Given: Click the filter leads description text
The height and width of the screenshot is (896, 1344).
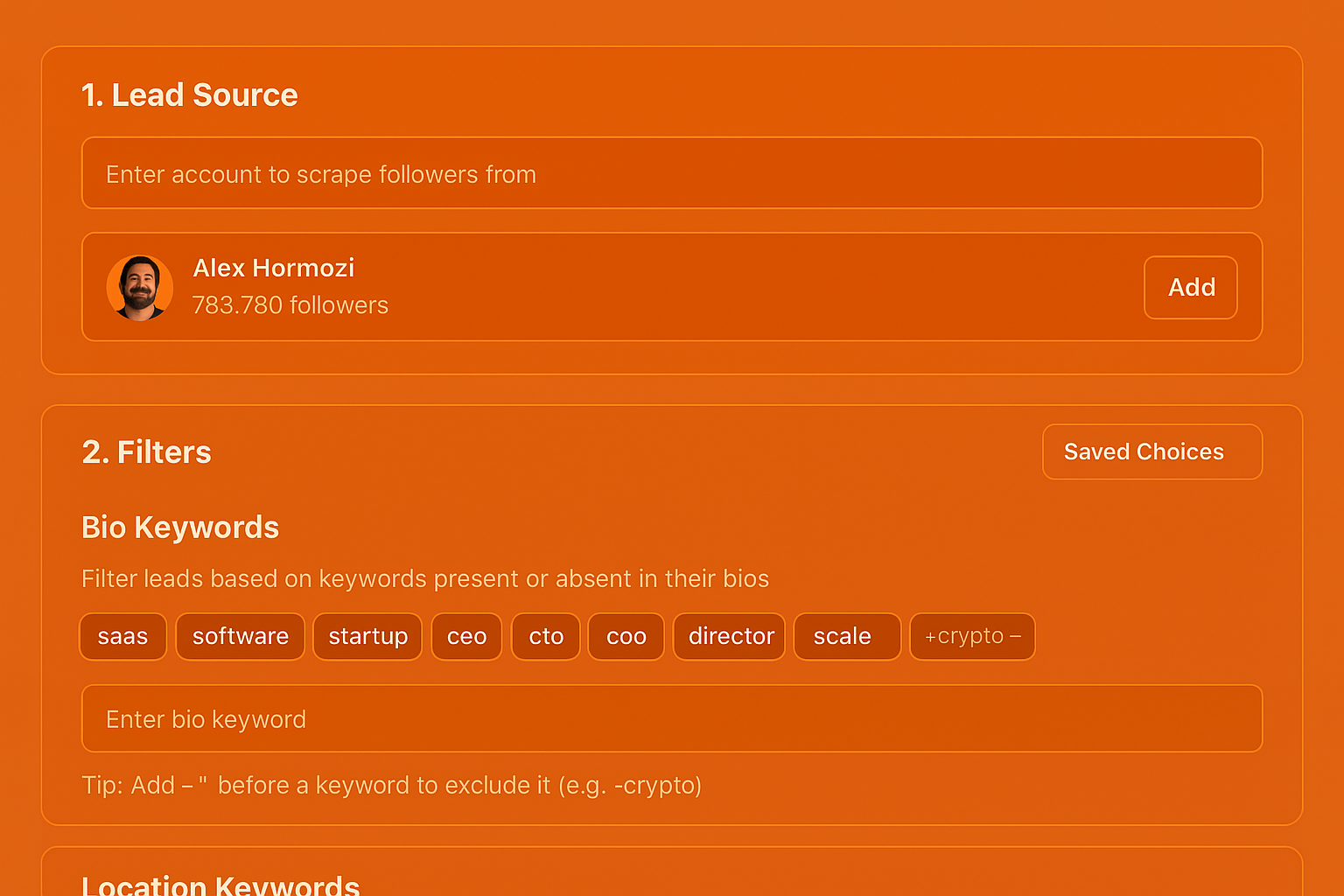Looking at the screenshot, I should [425, 578].
